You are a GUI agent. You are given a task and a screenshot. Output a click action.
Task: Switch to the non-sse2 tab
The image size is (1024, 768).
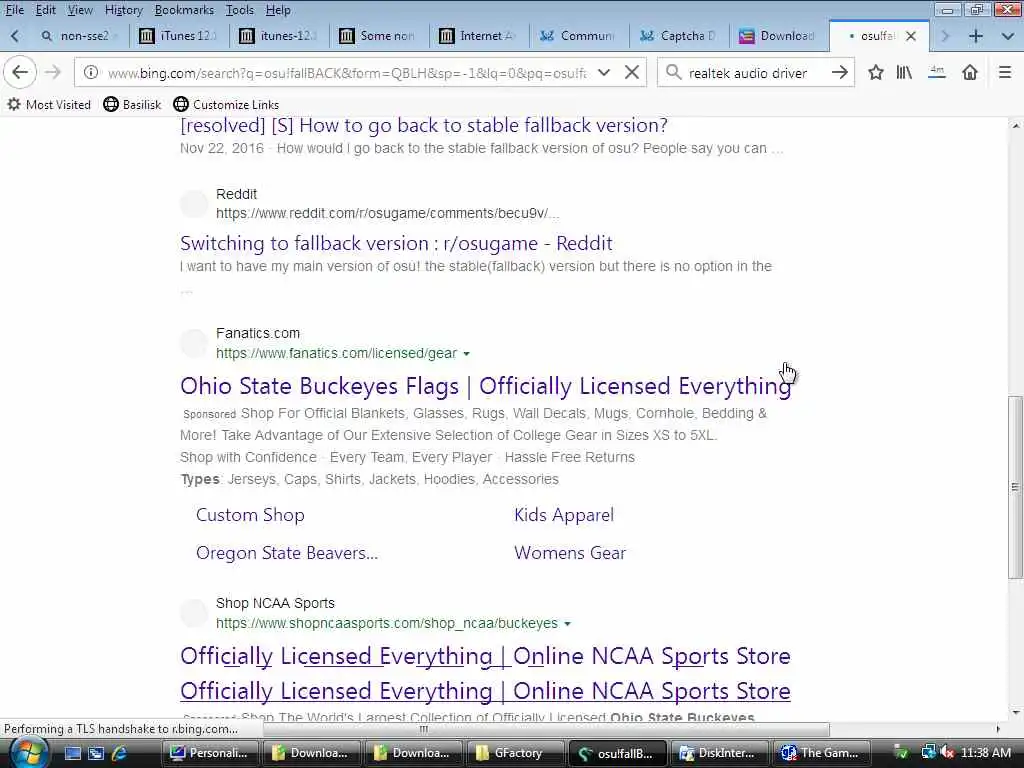coord(78,36)
